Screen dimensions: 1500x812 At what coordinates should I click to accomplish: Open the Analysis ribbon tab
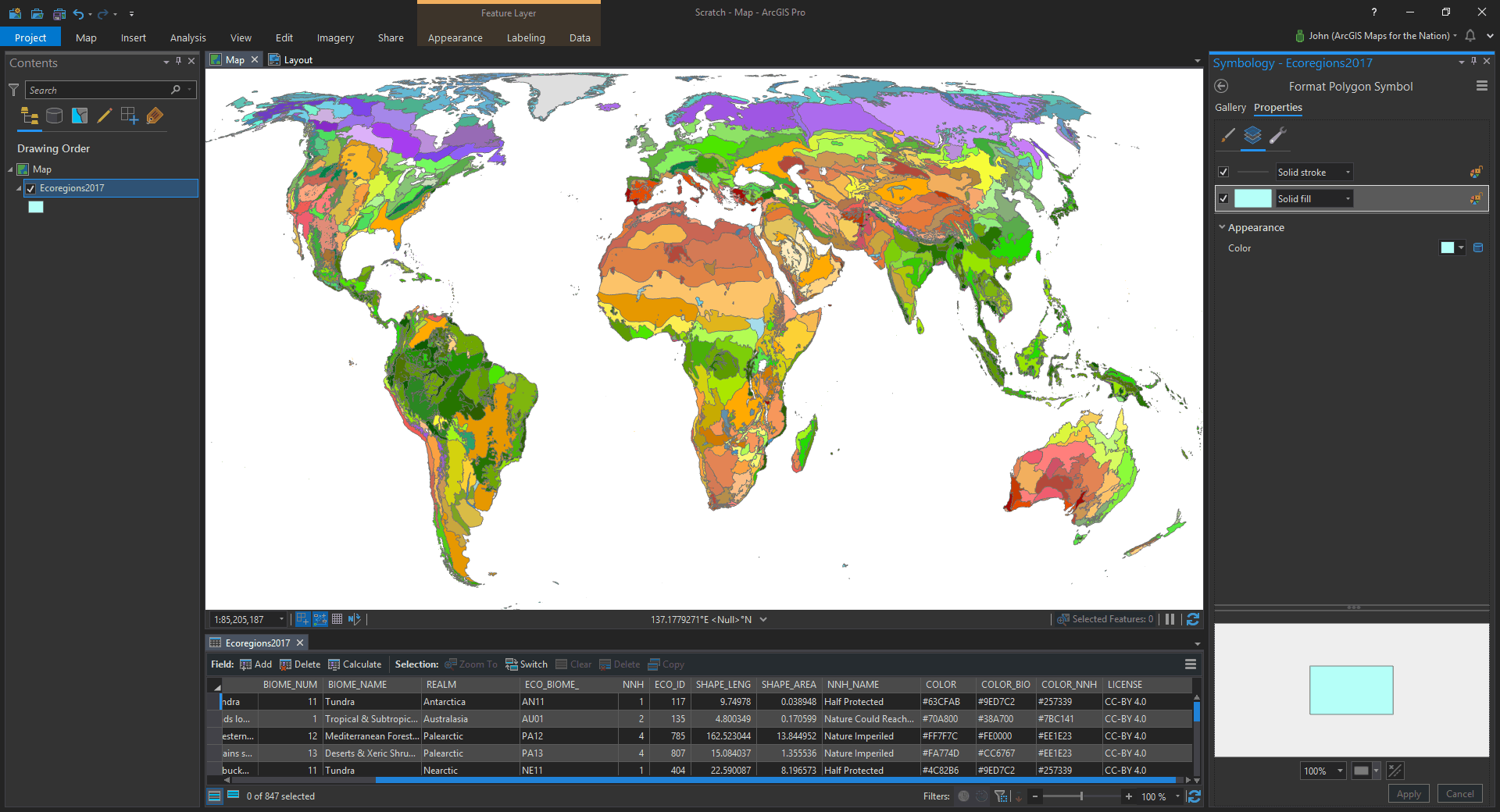pos(187,37)
